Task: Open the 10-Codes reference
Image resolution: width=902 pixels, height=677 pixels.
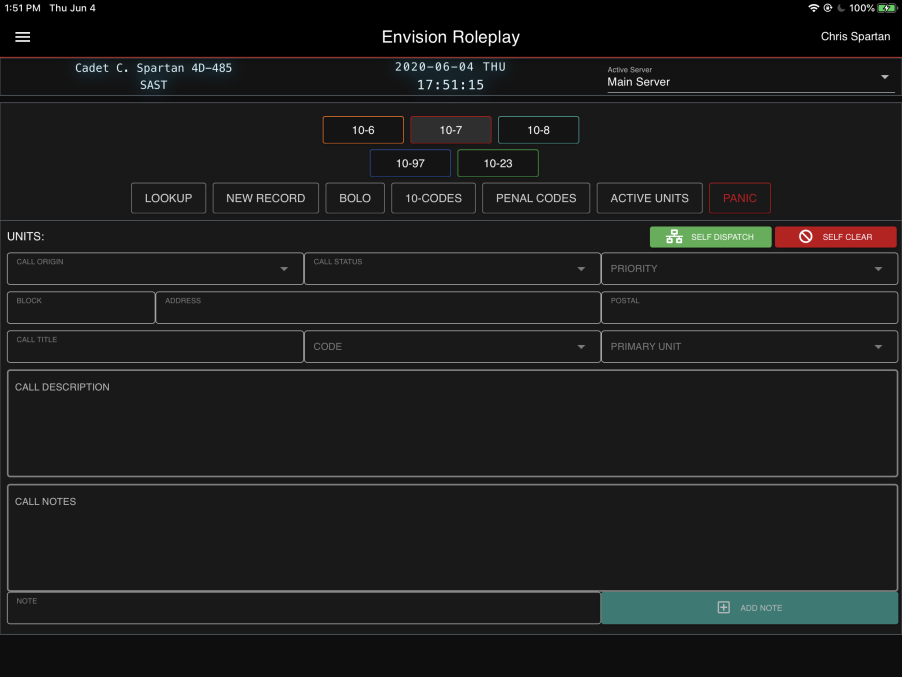Action: 432,198
